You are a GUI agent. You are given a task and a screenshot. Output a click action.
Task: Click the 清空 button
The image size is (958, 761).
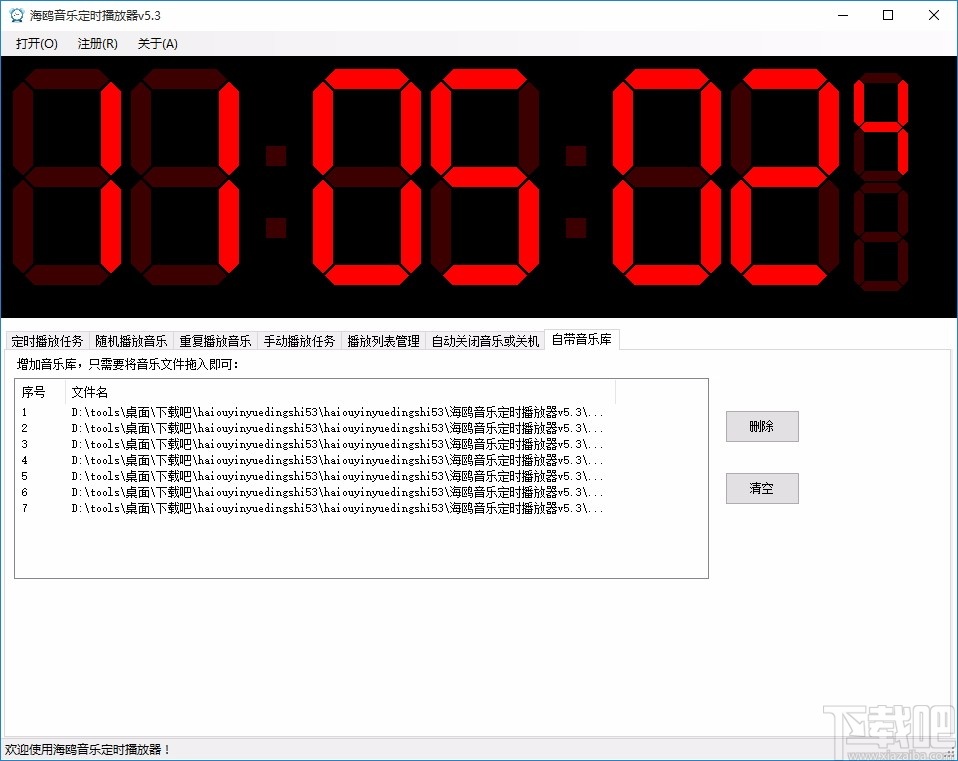[762, 488]
